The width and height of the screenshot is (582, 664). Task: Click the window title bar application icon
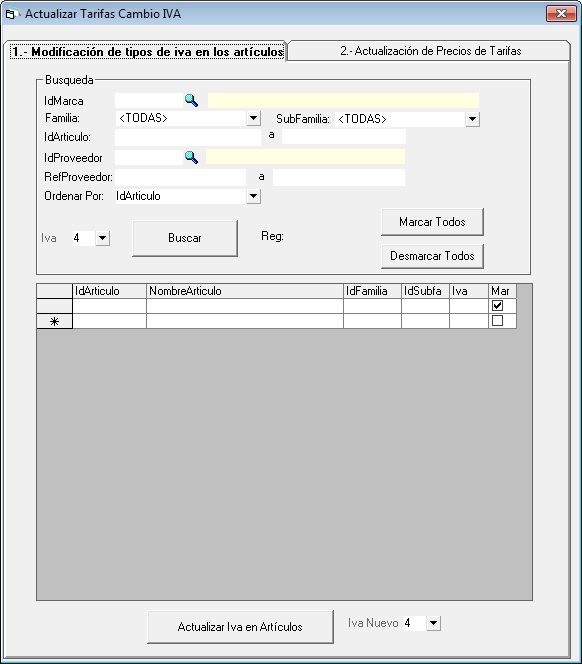[10, 14]
